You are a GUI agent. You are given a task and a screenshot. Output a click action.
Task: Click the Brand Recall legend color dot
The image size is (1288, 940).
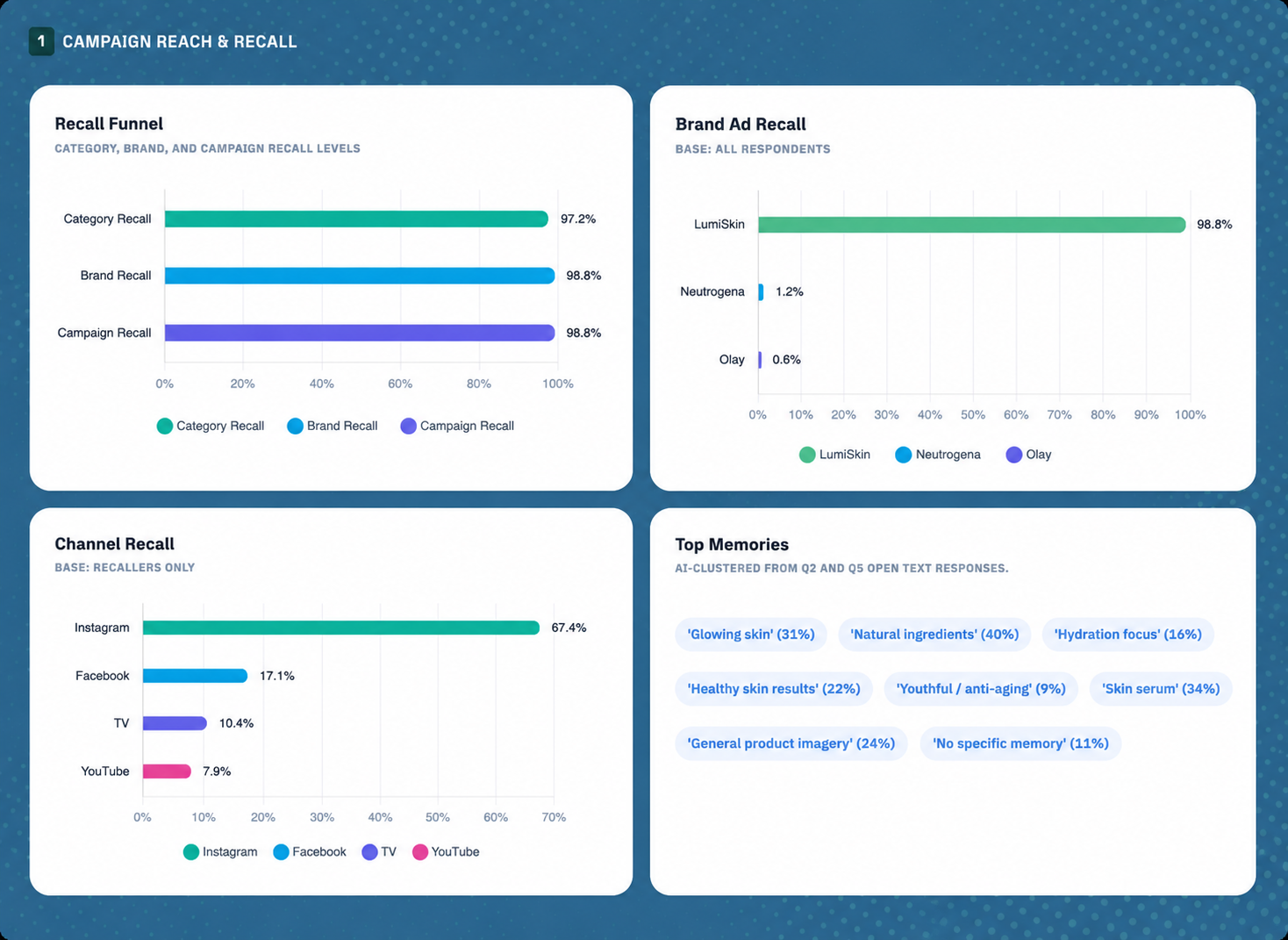click(295, 426)
